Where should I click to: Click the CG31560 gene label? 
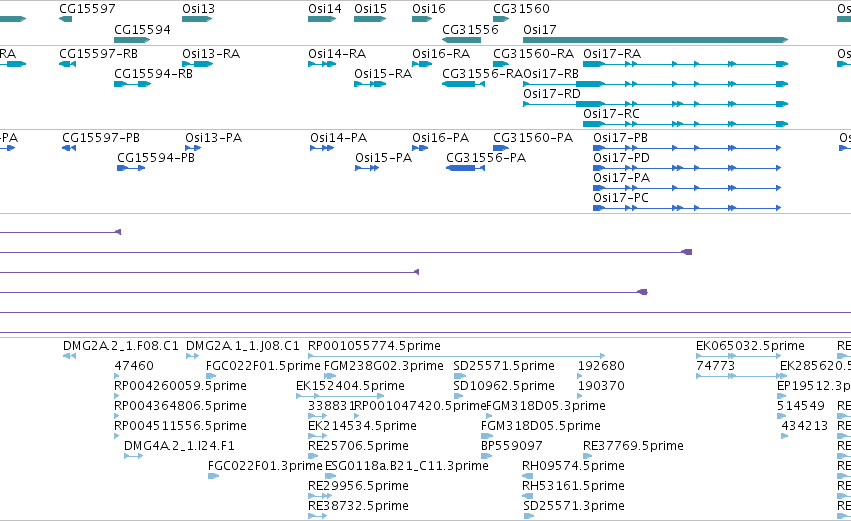[x=521, y=9]
